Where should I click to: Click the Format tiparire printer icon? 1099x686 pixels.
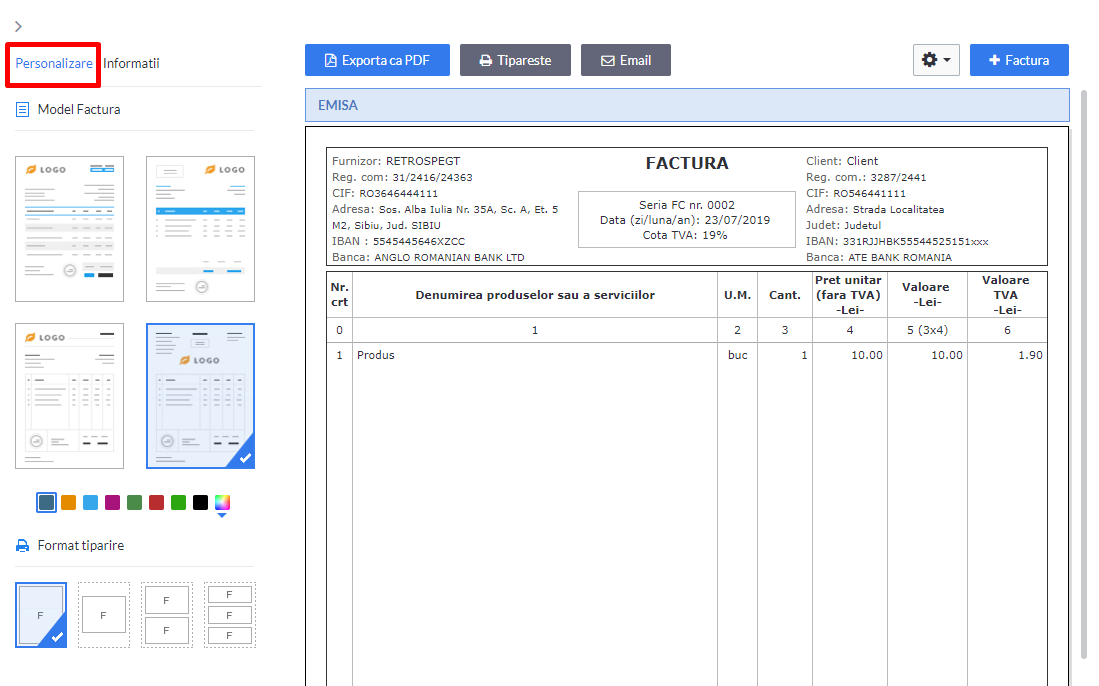pyautogui.click(x=21, y=545)
